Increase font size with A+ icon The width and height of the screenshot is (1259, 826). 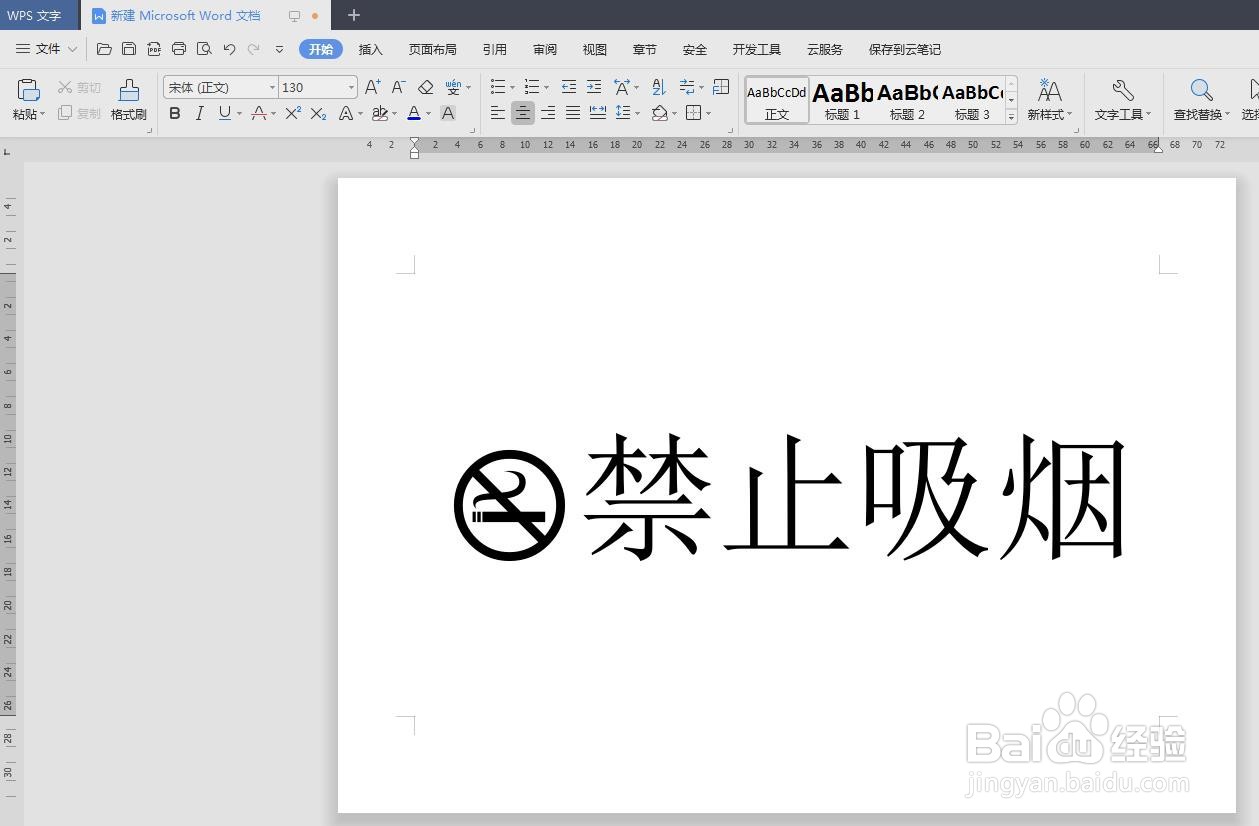click(372, 87)
